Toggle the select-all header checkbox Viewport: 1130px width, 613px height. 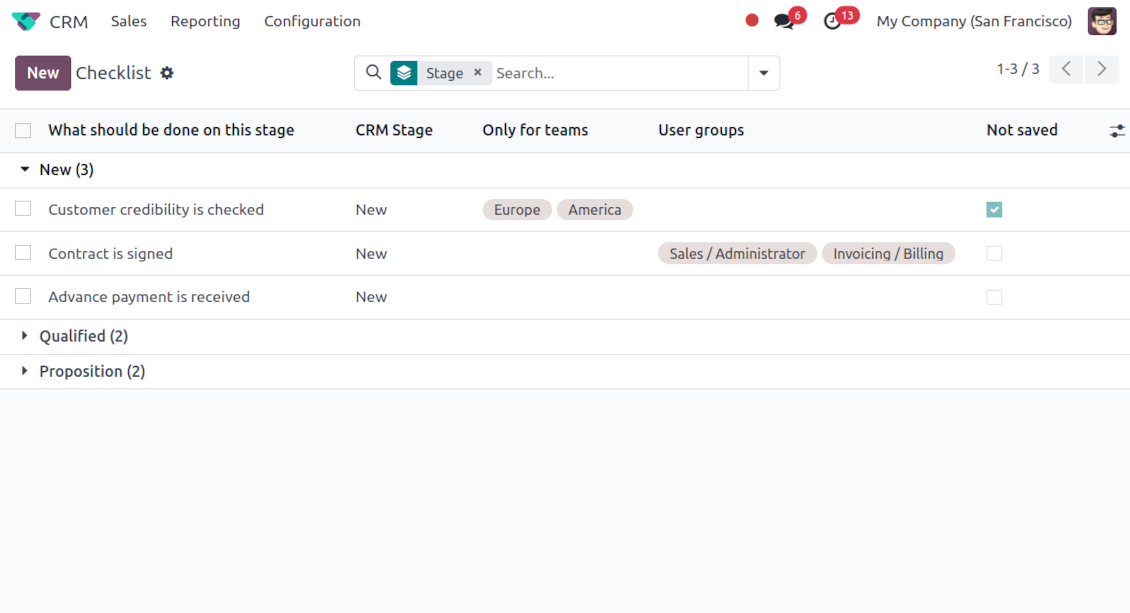23,130
